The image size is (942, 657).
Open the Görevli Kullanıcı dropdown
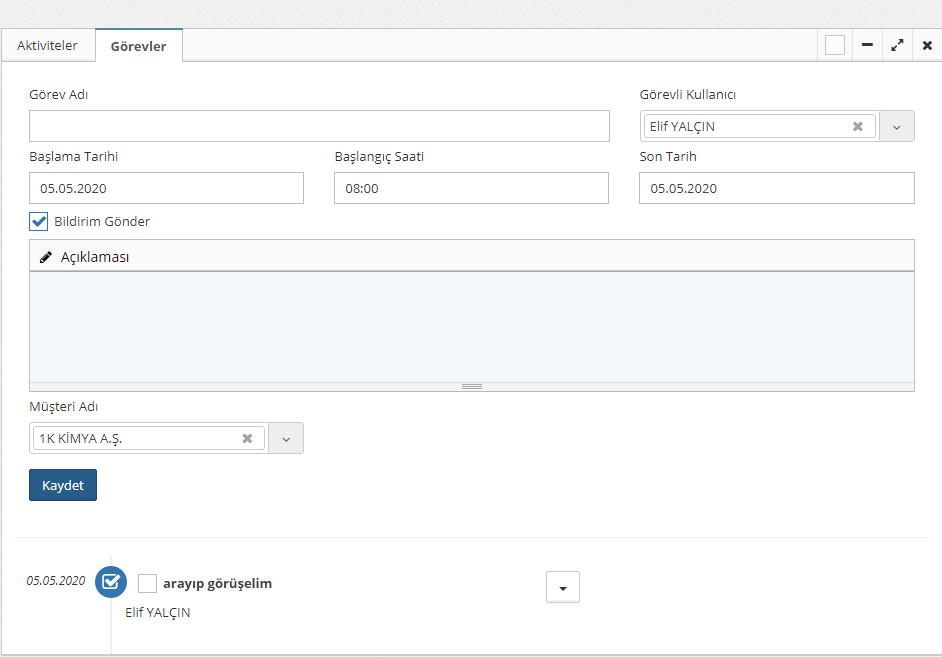click(896, 127)
